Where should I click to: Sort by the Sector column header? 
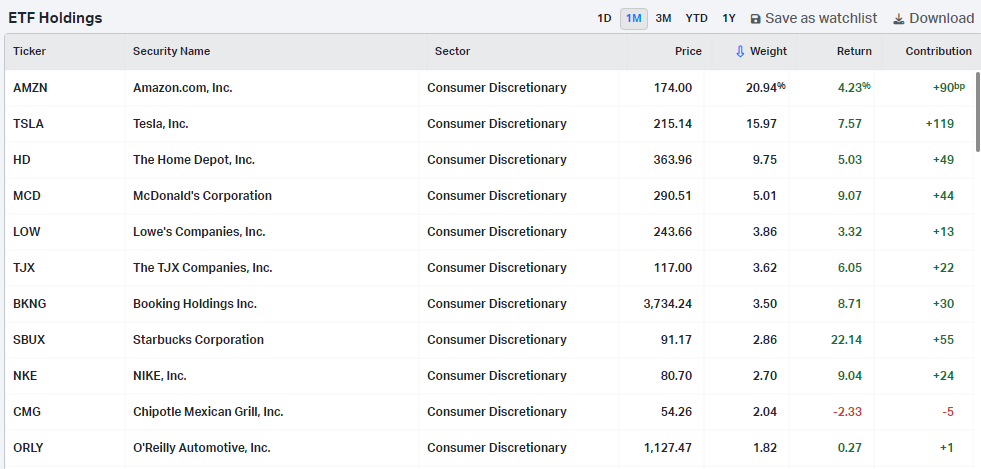(452, 51)
